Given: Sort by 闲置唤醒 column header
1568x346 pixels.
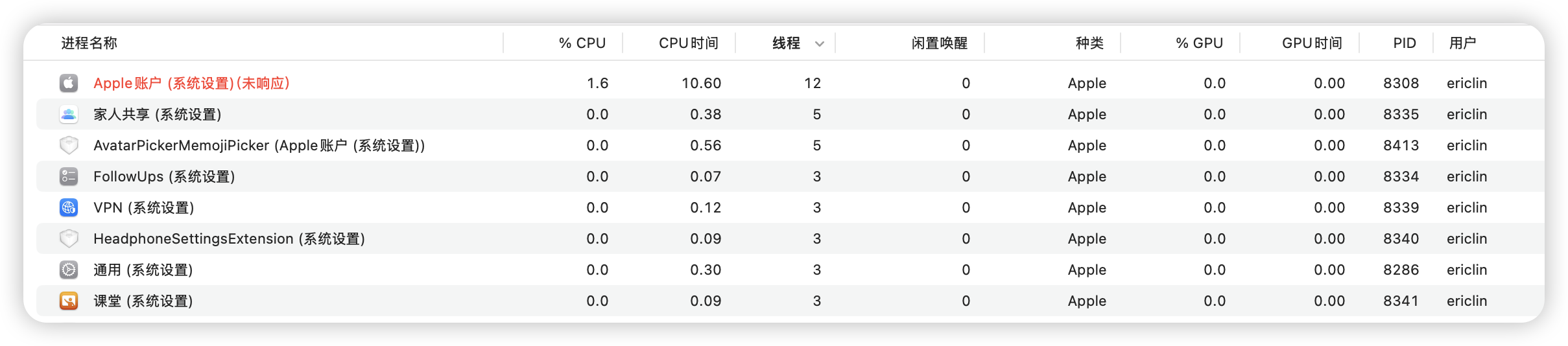Looking at the screenshot, I should (939, 43).
